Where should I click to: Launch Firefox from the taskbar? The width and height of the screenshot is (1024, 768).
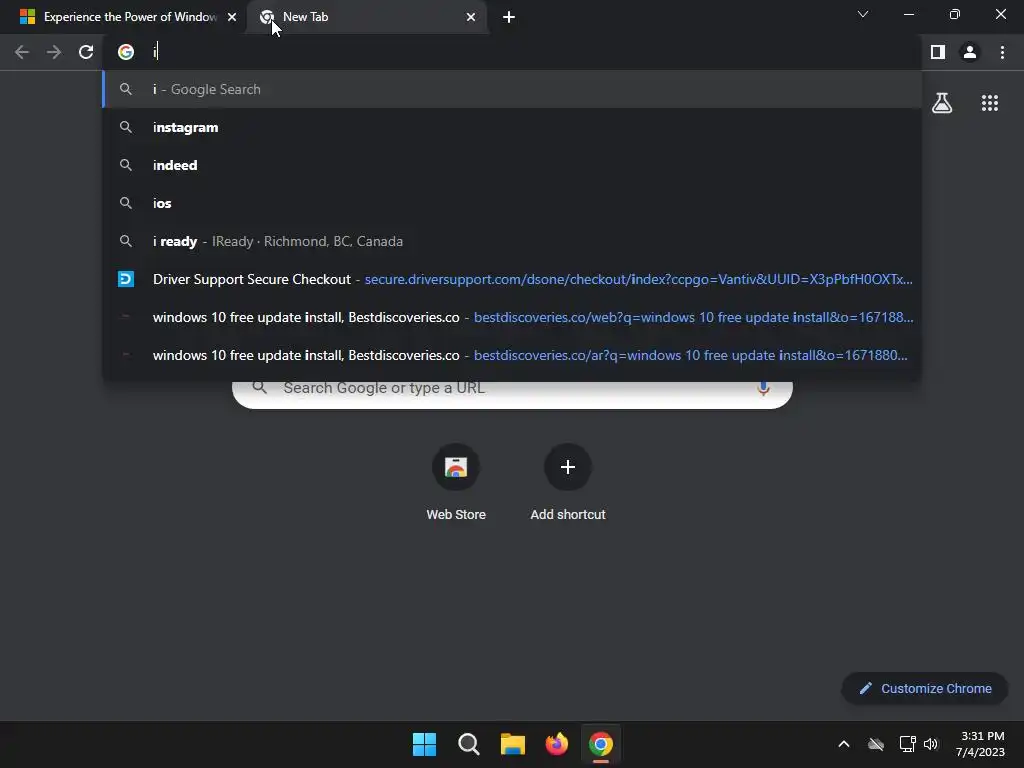pyautogui.click(x=556, y=744)
